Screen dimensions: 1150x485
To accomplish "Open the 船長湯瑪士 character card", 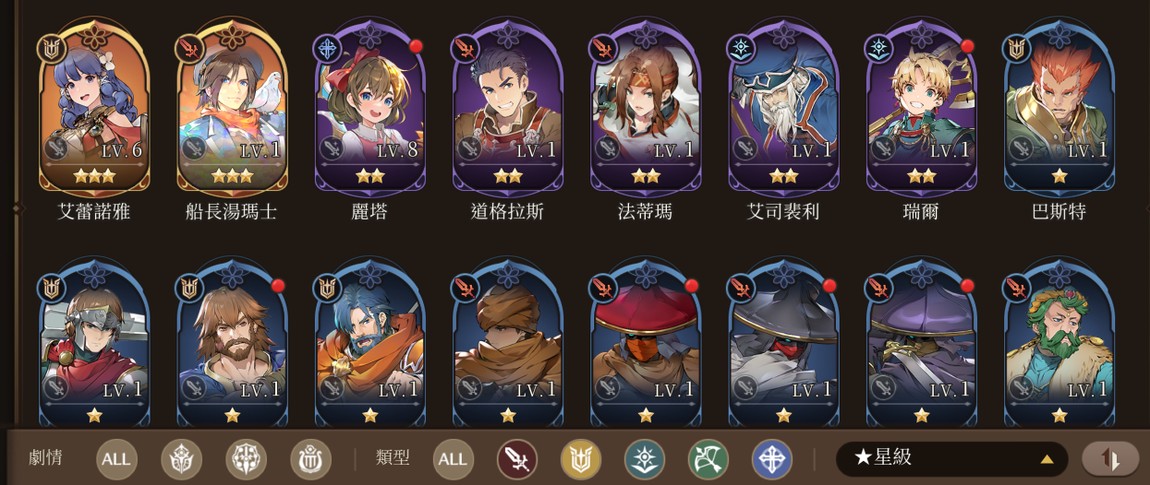I will click(232, 106).
